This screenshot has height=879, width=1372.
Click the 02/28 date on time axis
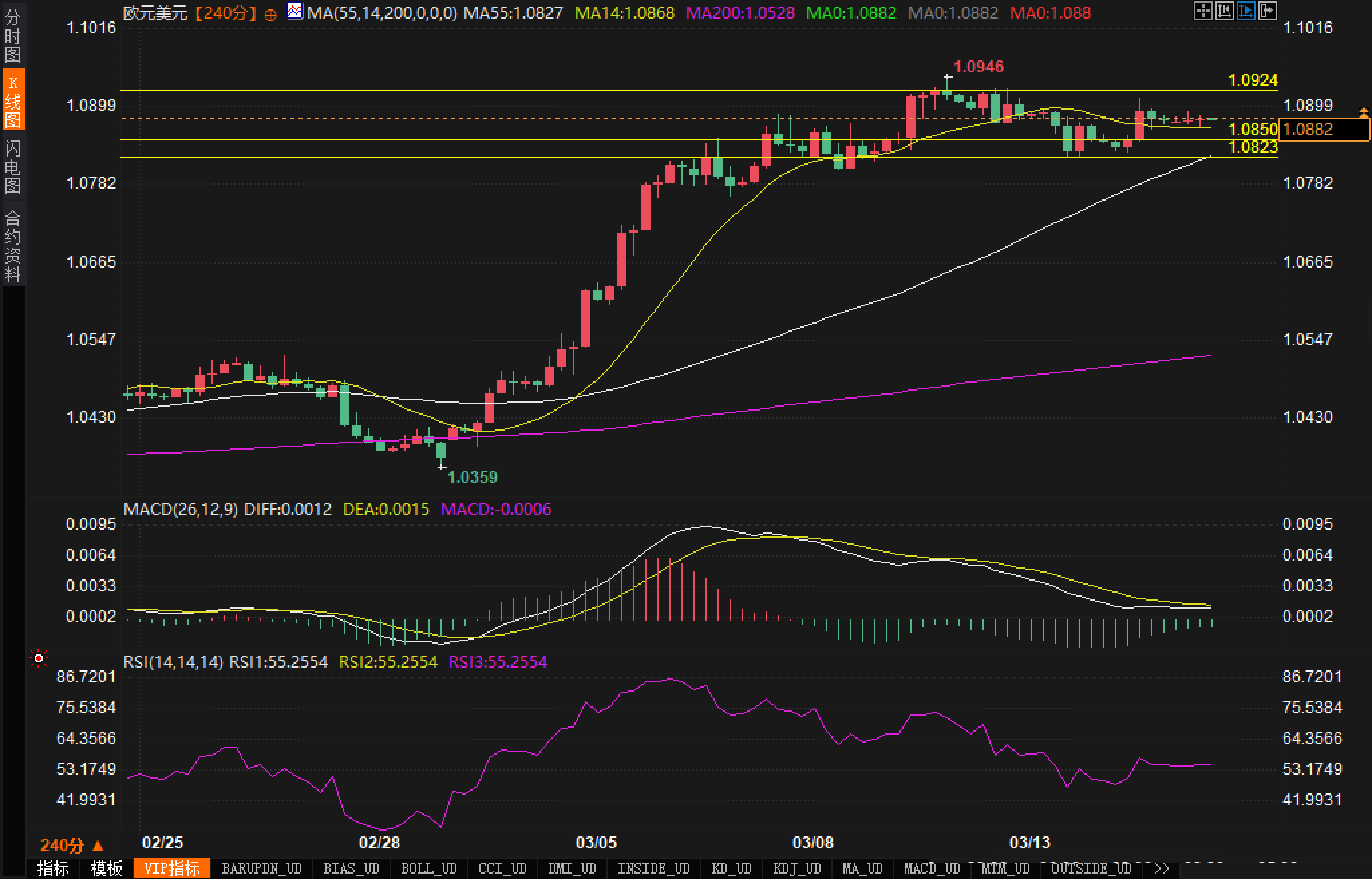click(x=379, y=842)
